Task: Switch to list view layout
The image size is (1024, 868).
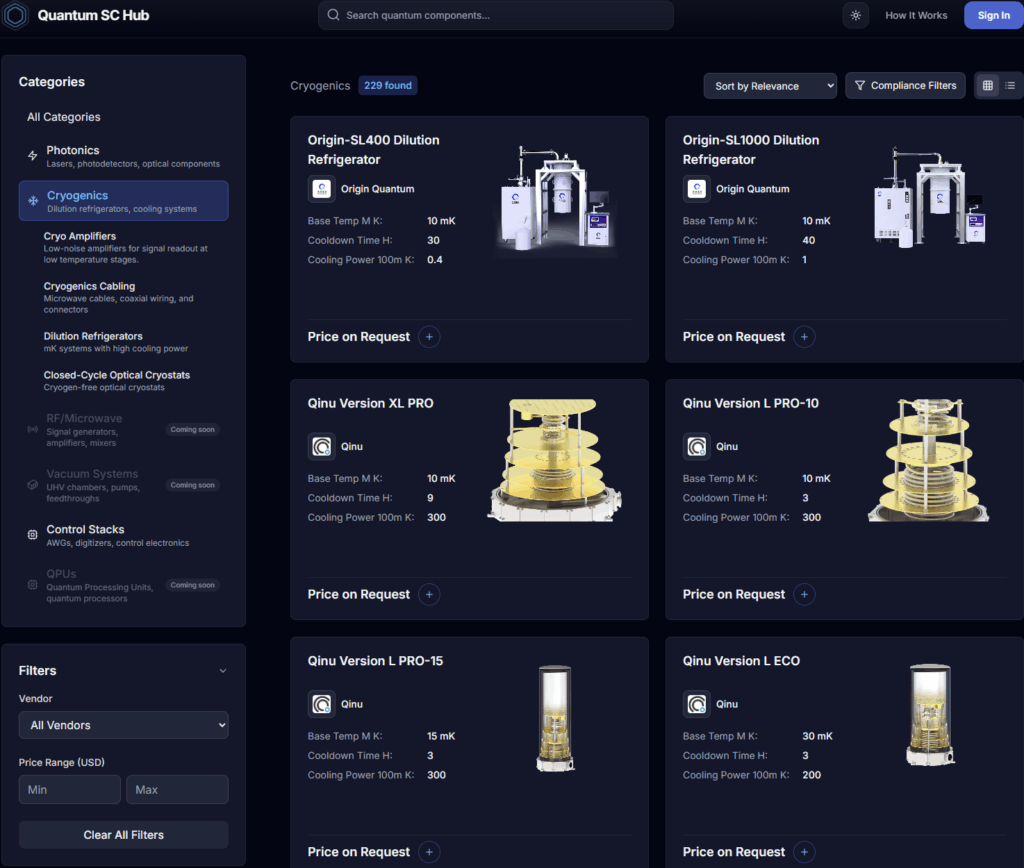Action: pyautogui.click(x=1010, y=86)
